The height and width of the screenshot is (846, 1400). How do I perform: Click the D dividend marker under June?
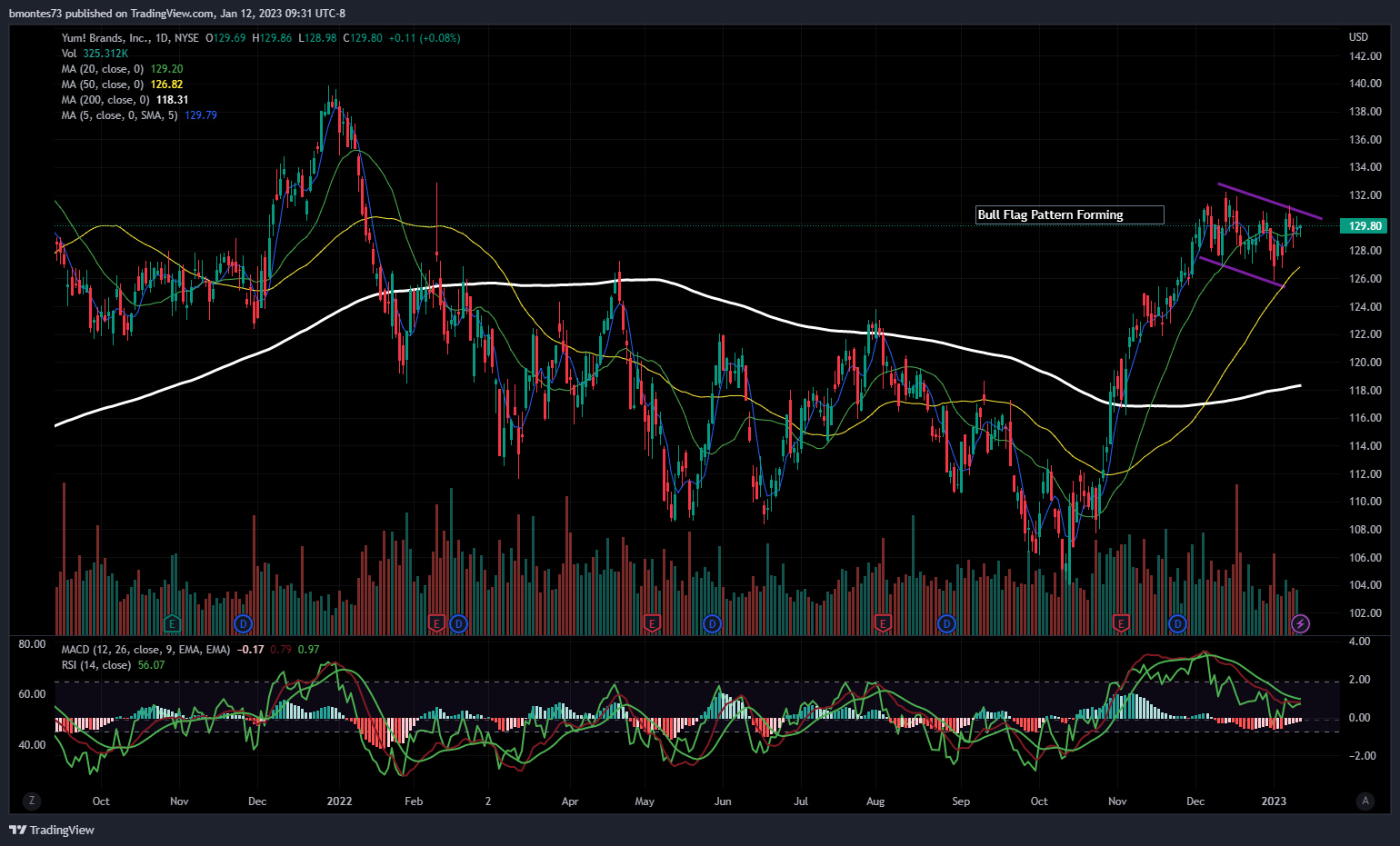(x=711, y=624)
